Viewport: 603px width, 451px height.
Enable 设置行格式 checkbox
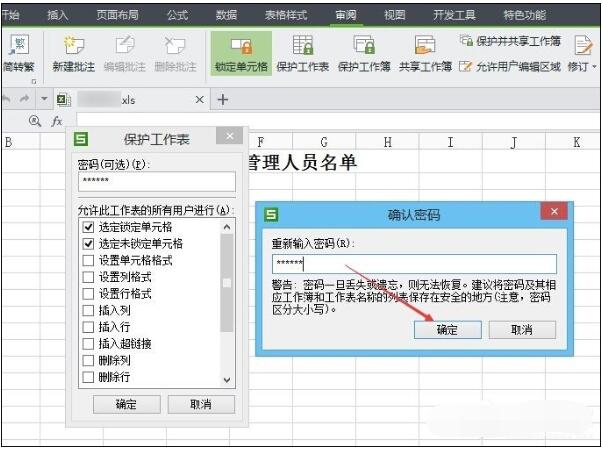[88, 294]
